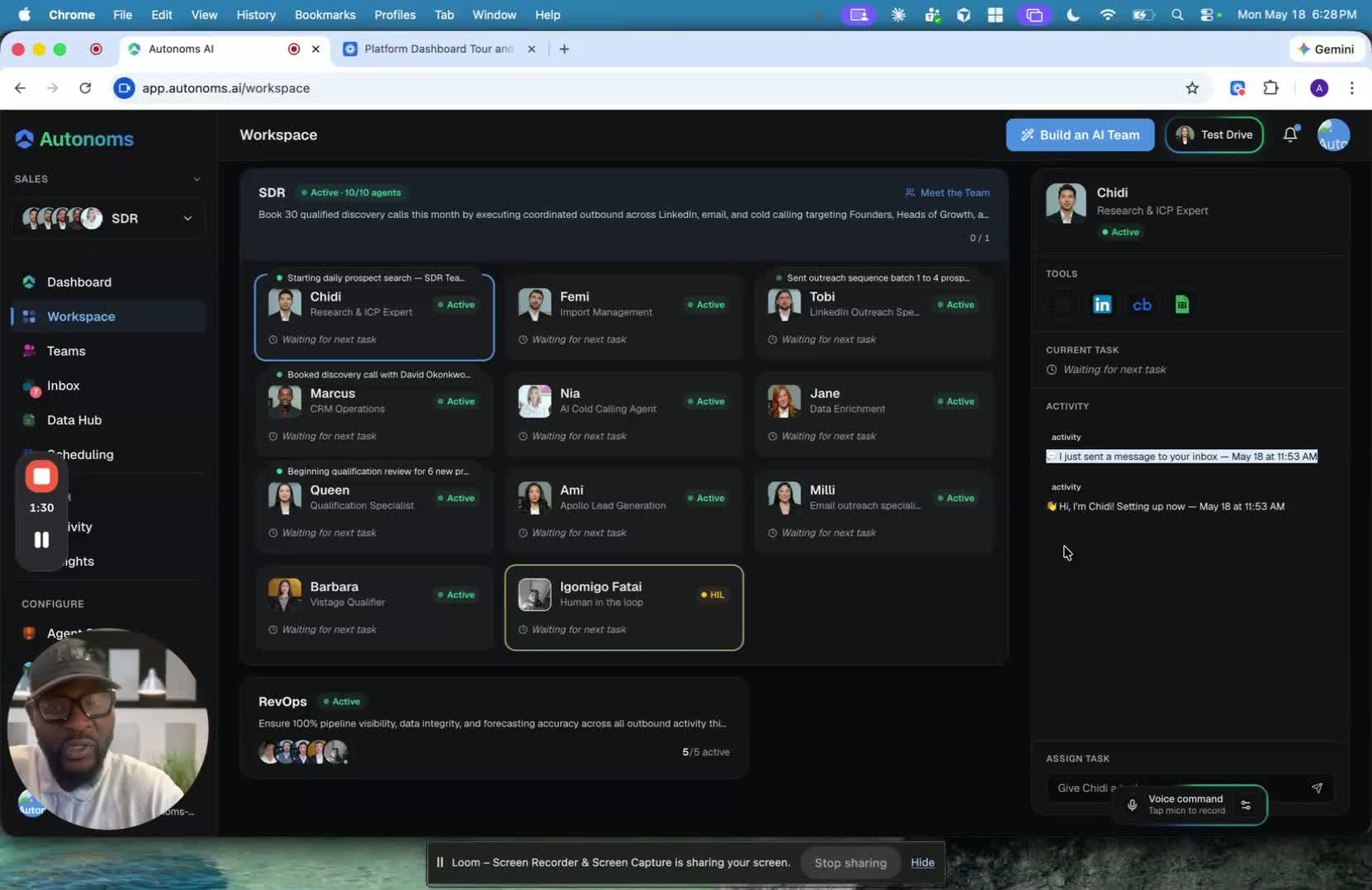This screenshot has width=1372, height=890.
Task: Go to Dashboard in the sidebar
Action: pyautogui.click(x=108, y=282)
